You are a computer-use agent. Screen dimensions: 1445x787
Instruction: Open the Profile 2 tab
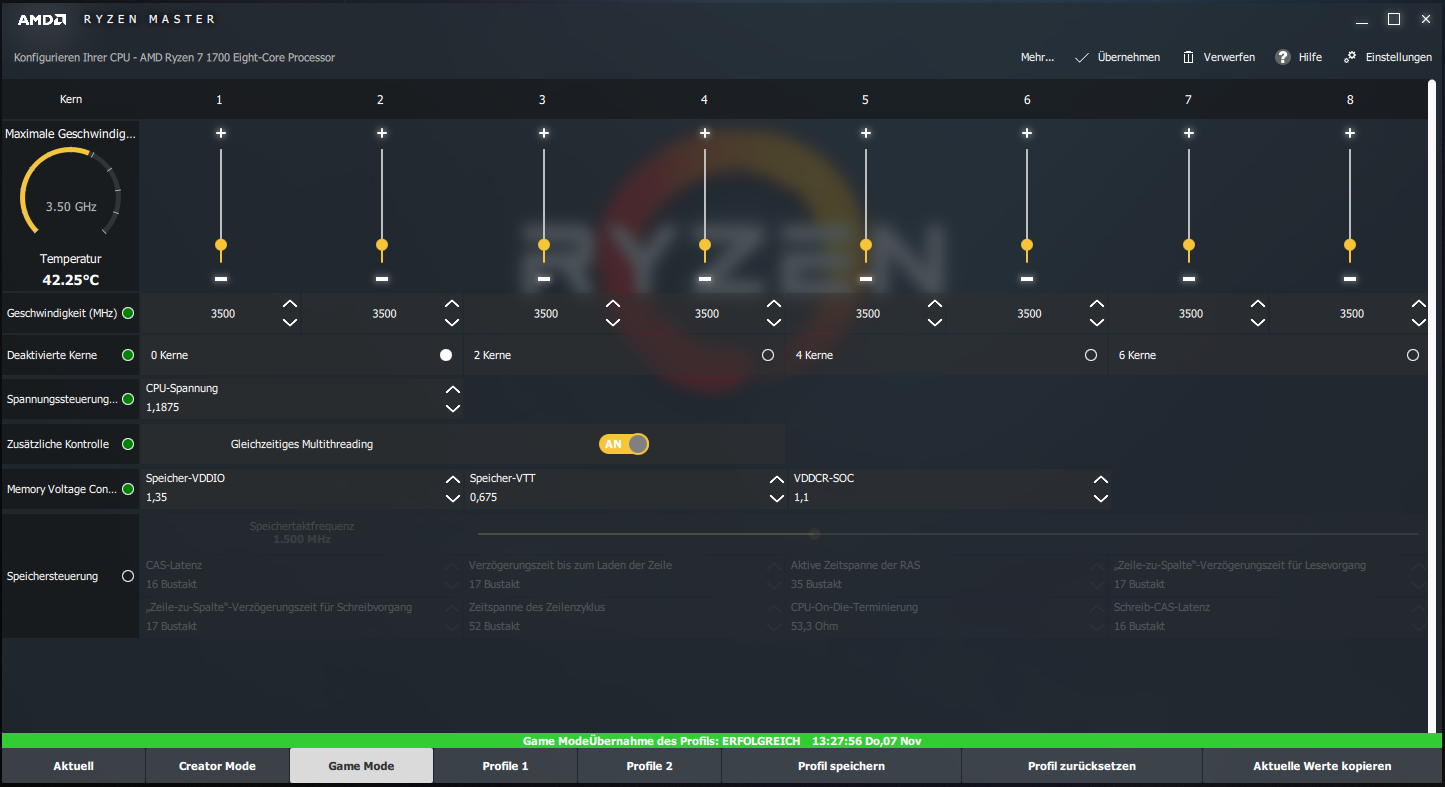tap(649, 766)
